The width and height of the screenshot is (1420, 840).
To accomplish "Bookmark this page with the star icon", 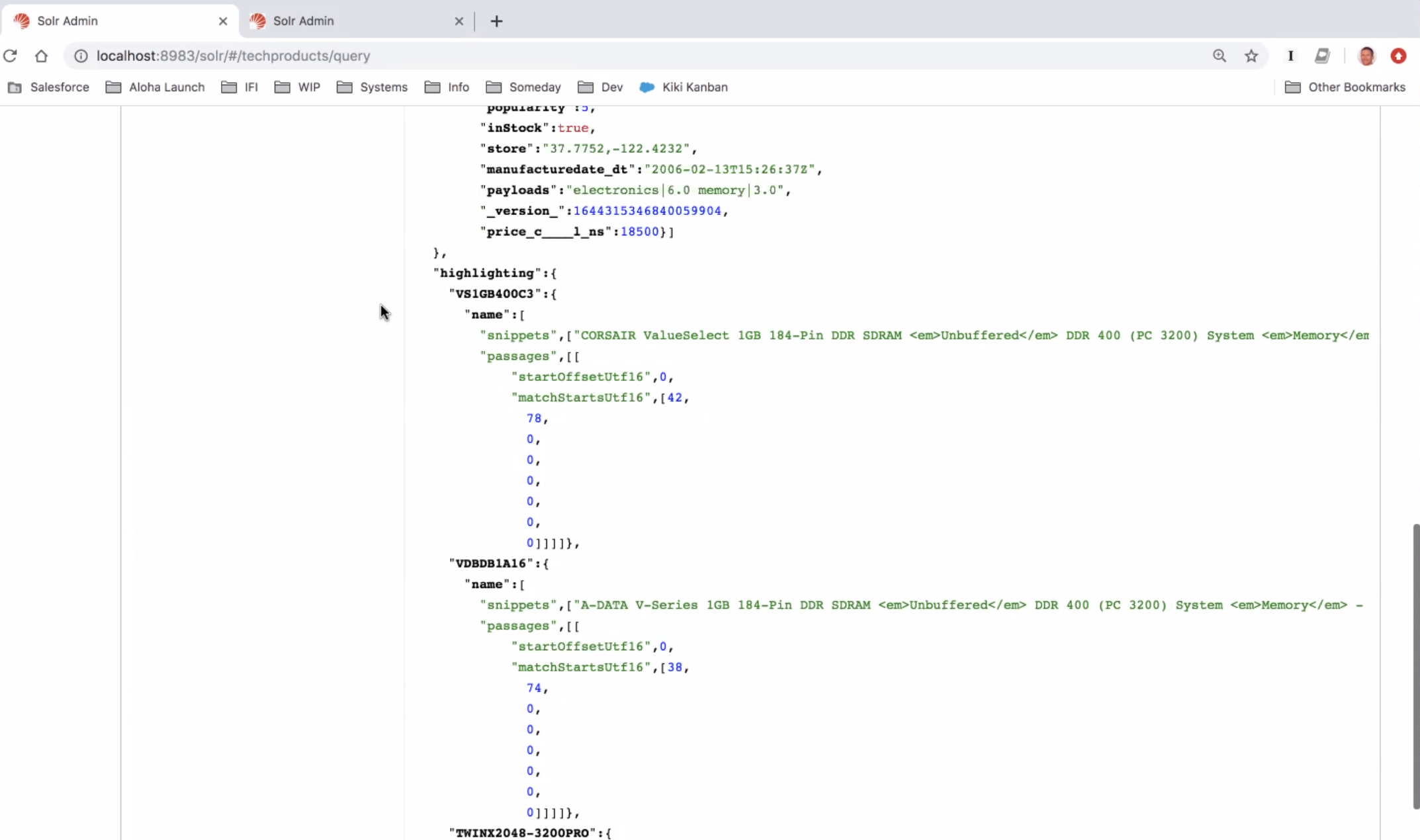I will point(1251,56).
